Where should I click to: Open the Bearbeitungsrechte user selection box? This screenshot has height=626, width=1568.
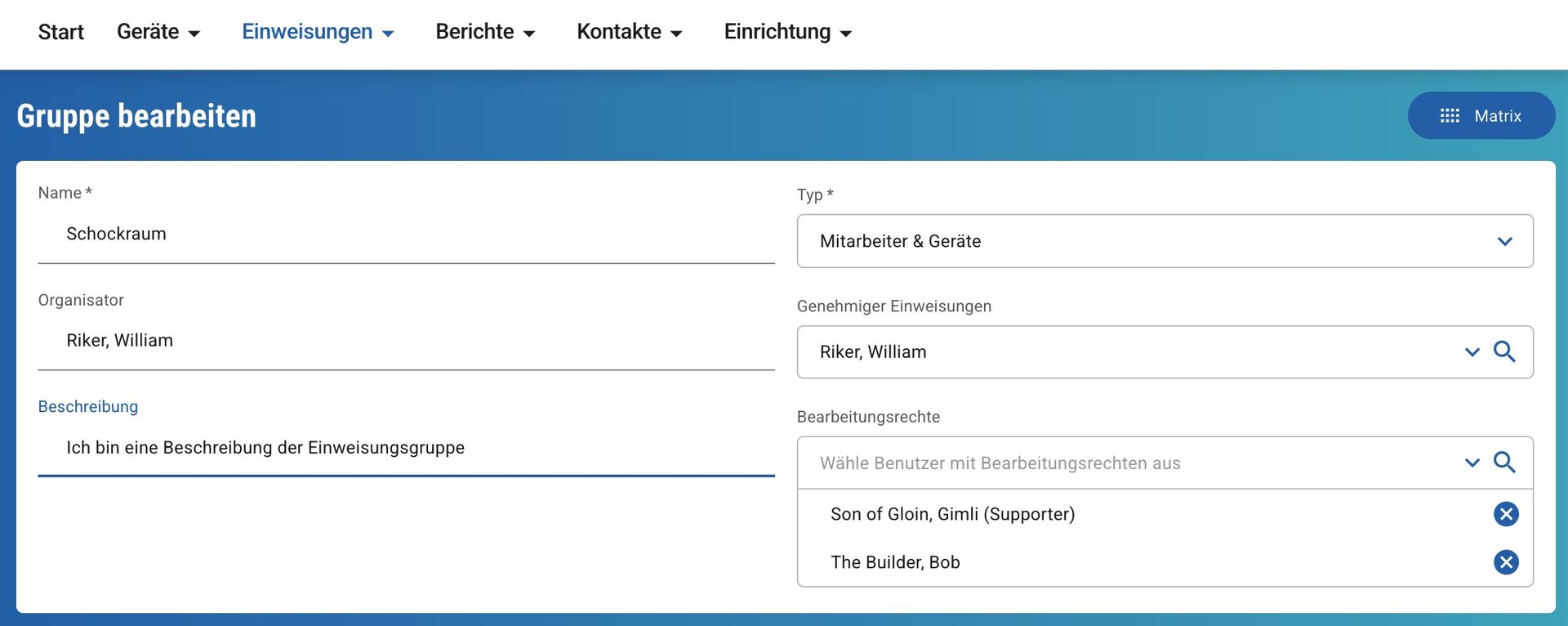pyautogui.click(x=1165, y=463)
